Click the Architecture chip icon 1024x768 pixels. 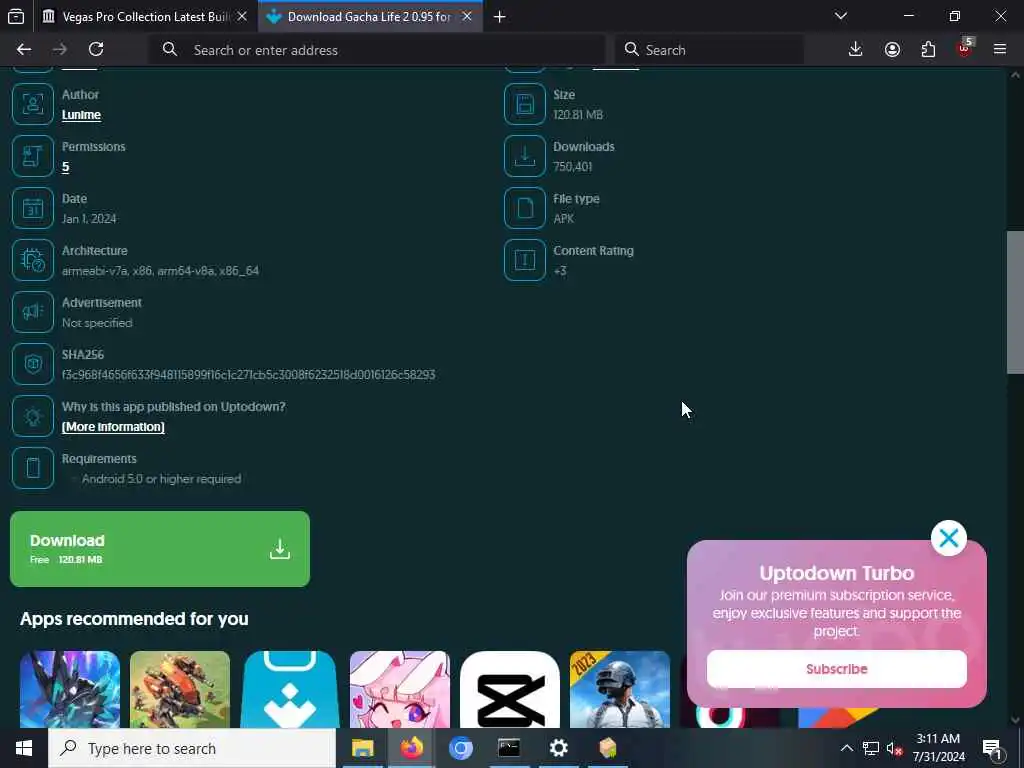pos(33,260)
